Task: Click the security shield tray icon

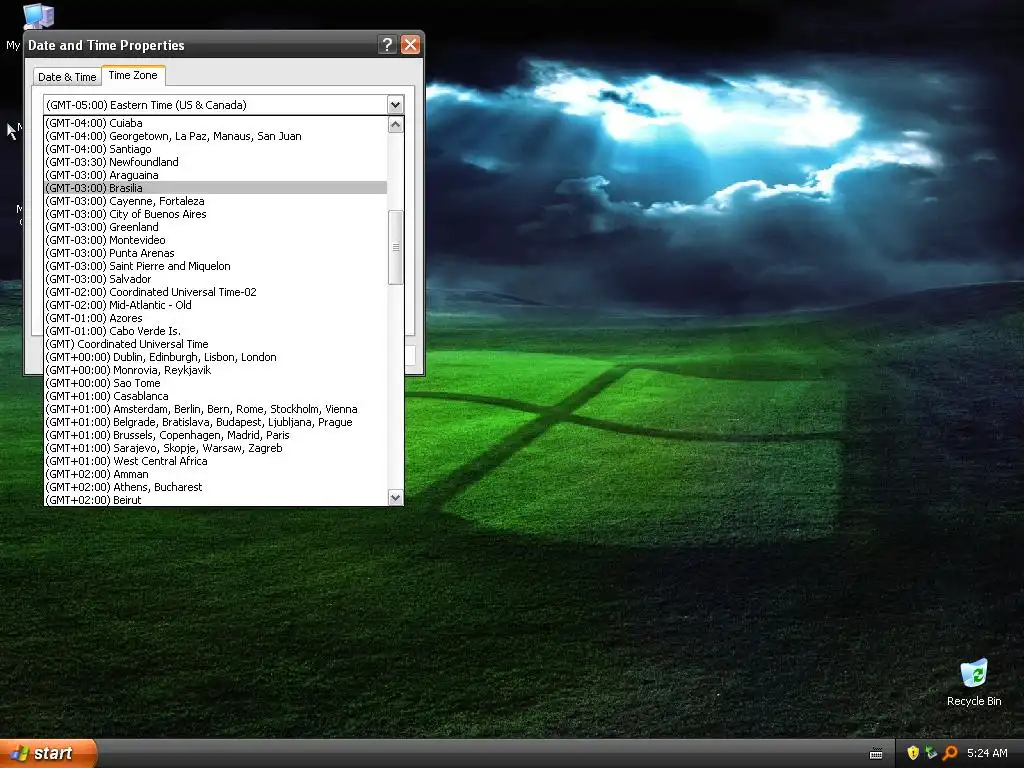Action: pos(913,753)
